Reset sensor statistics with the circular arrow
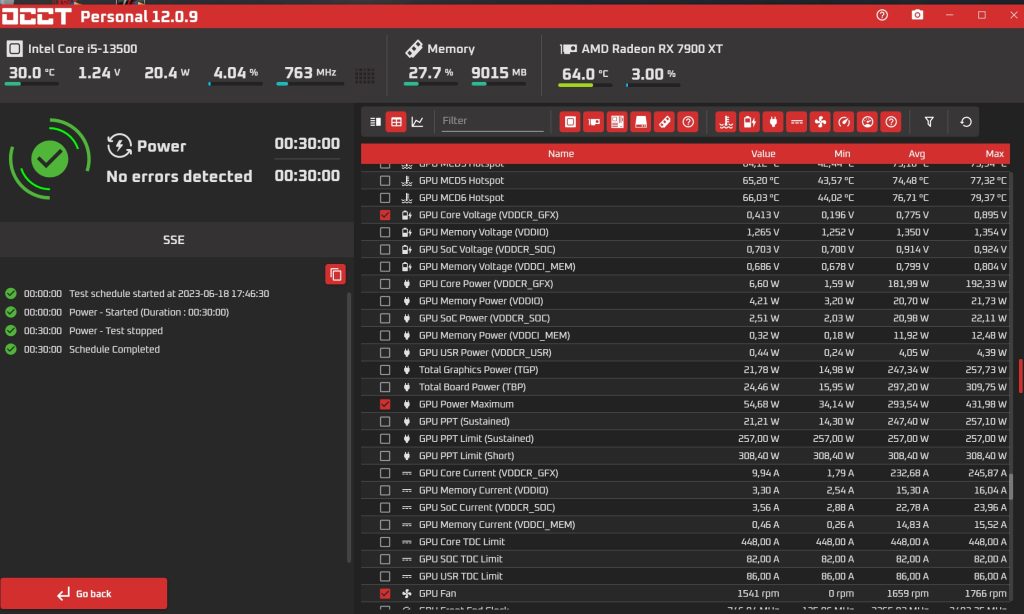This screenshot has width=1024, height=614. pos(965,122)
